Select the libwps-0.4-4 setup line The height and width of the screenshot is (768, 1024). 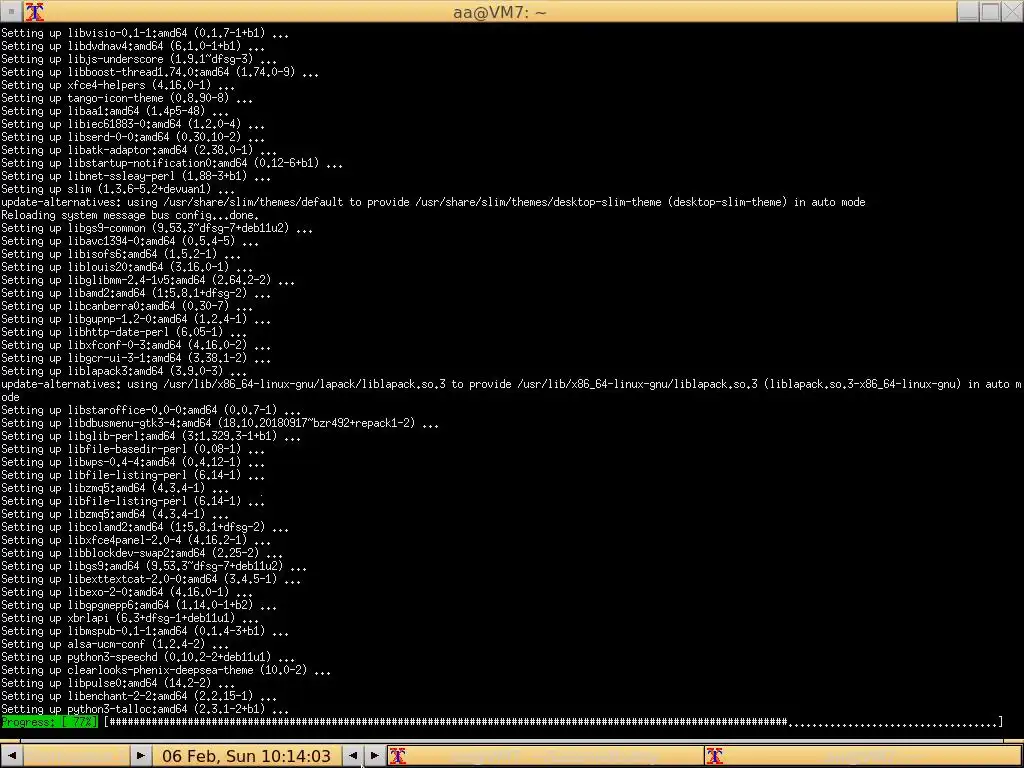tap(133, 462)
